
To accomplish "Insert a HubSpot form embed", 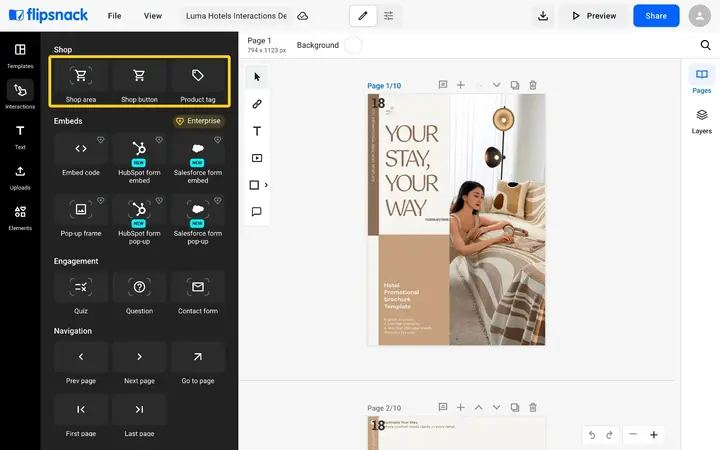I will point(139,159).
